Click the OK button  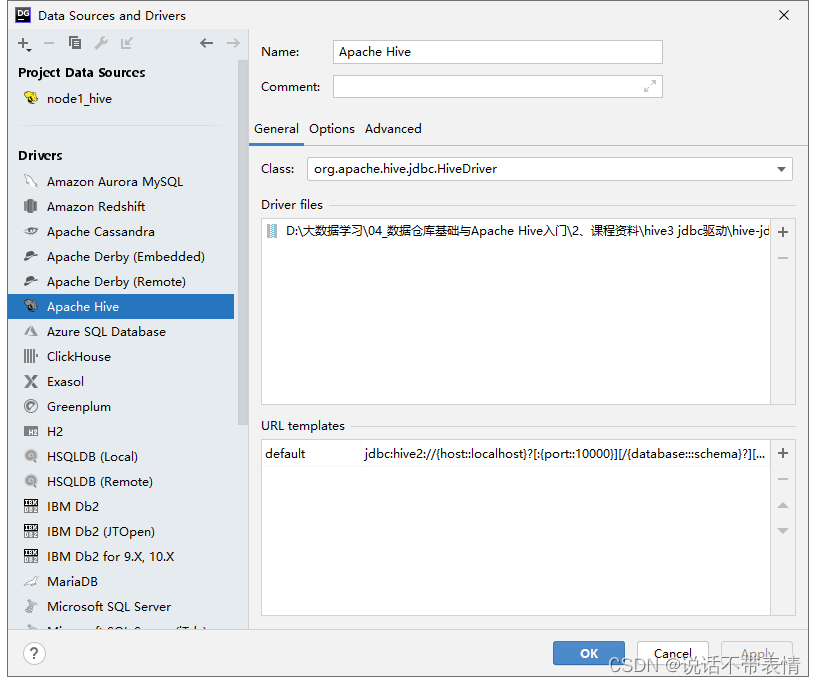(x=588, y=653)
